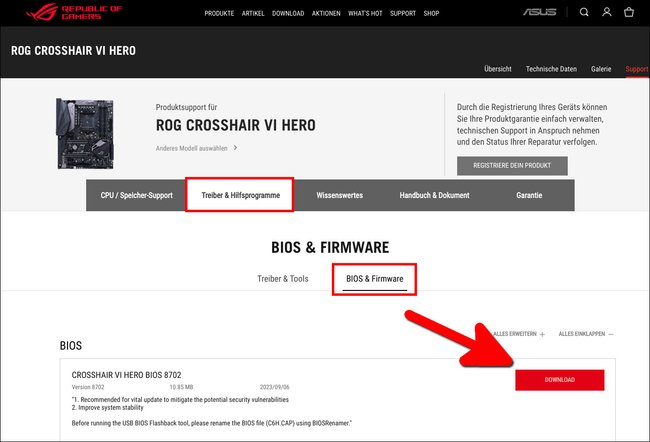
Task: Click 'Recommended for vital update' note
Action: tap(180, 400)
